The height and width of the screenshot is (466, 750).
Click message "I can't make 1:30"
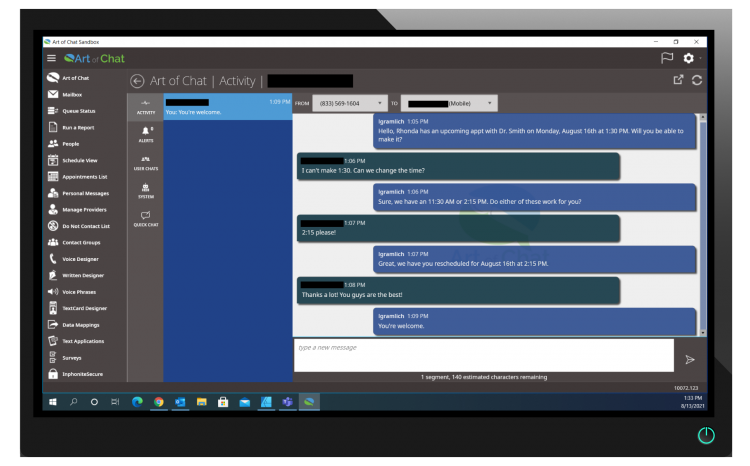(x=458, y=166)
